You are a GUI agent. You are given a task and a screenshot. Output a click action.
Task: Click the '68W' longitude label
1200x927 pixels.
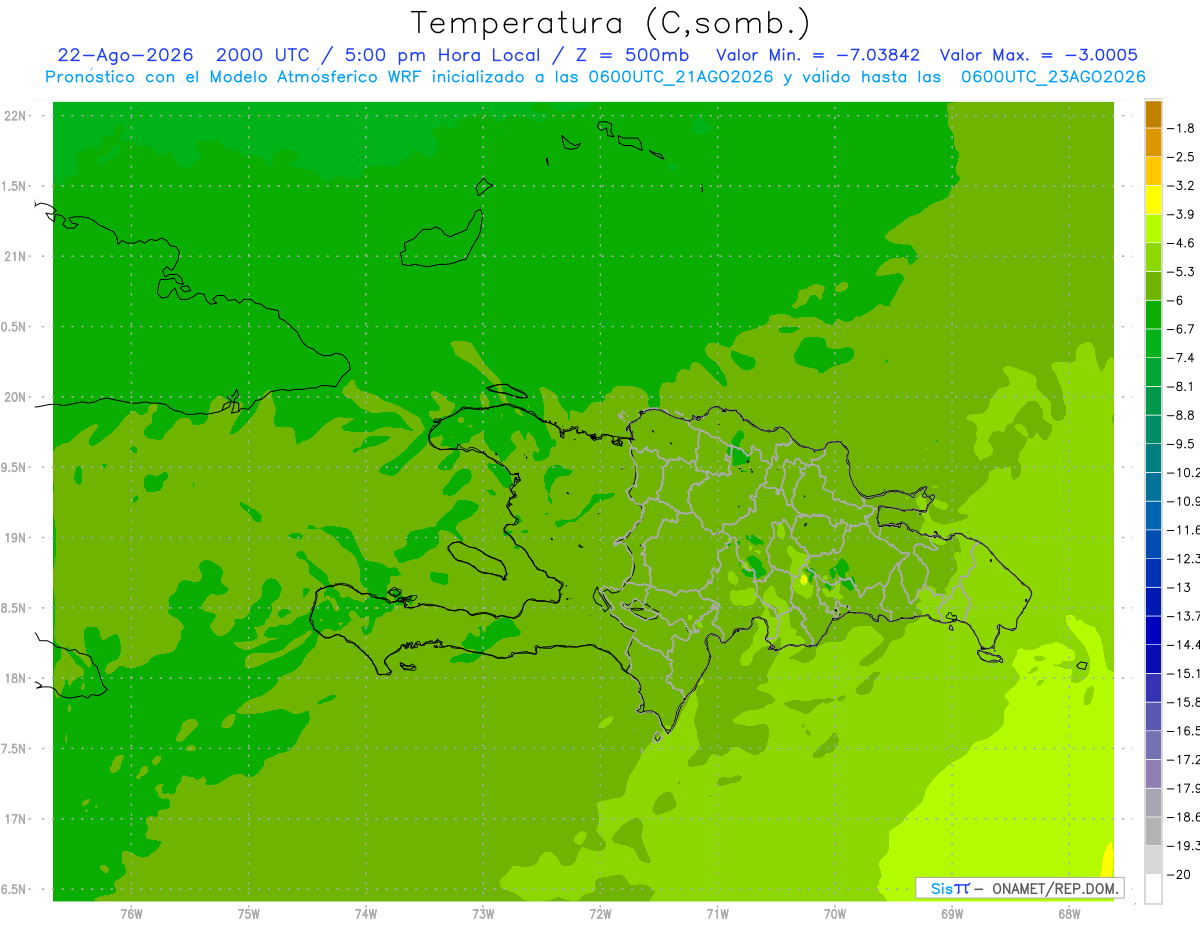coord(1069,914)
